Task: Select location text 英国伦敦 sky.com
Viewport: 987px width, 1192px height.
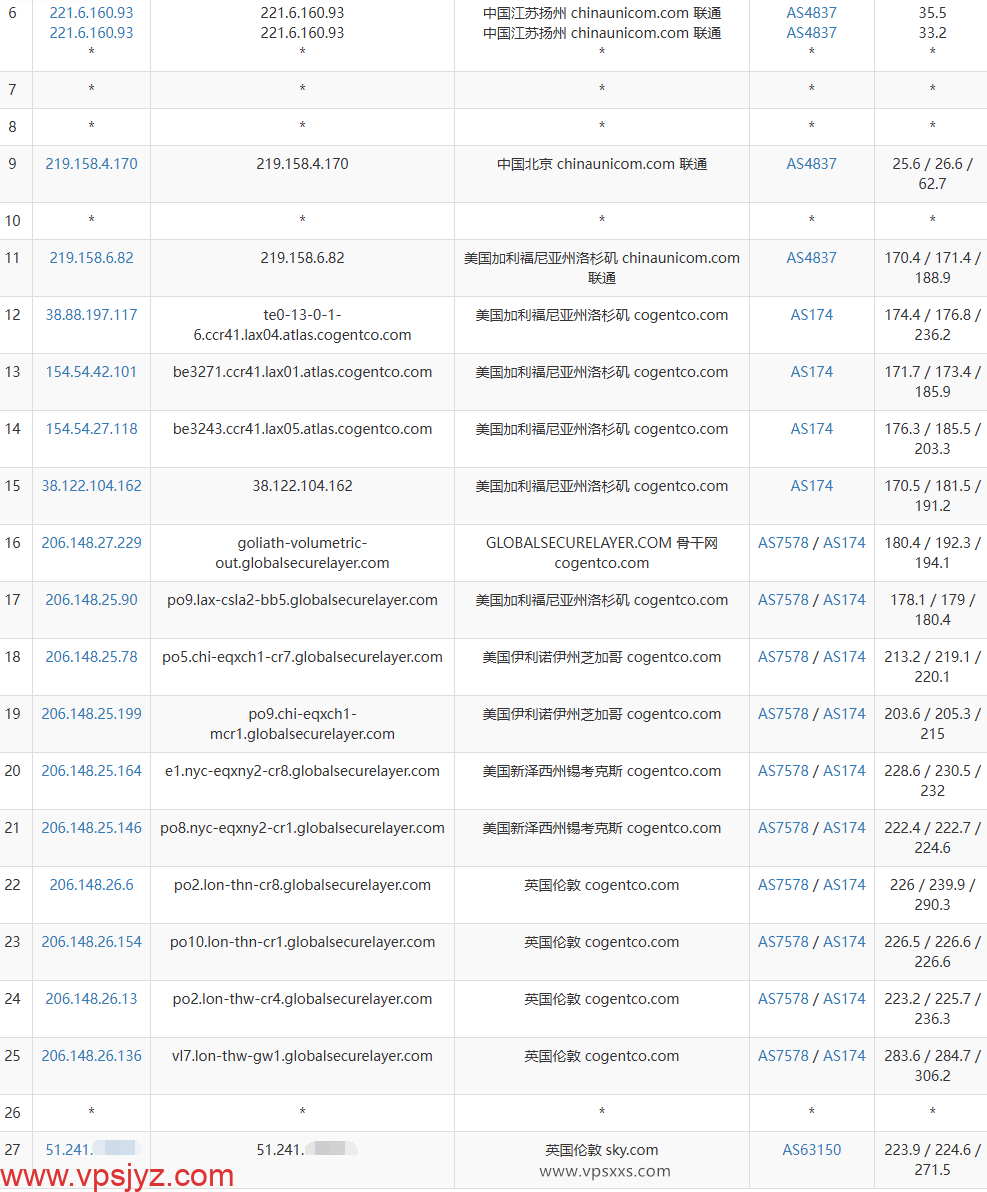Action: 601,1150
